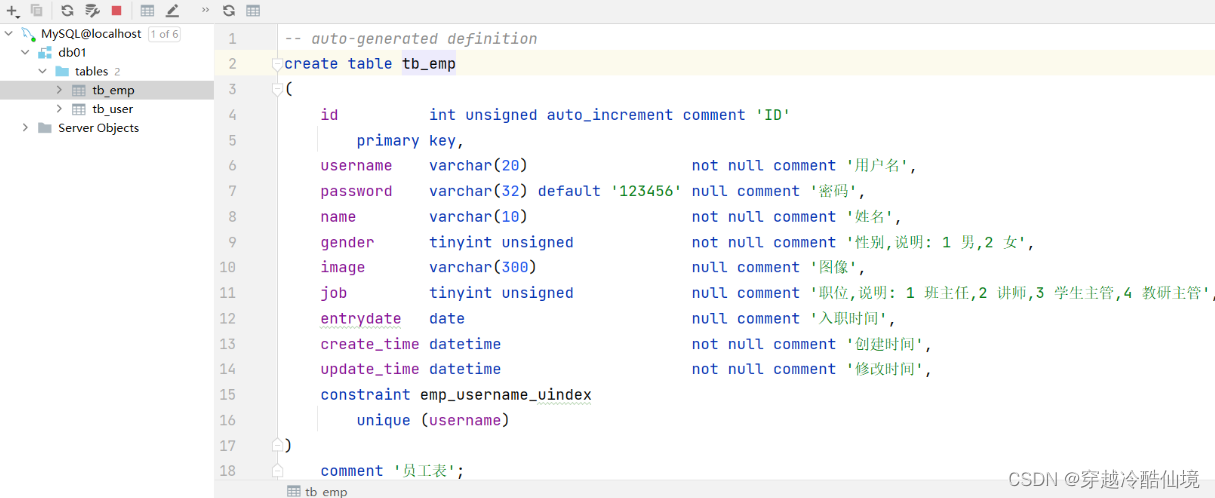The image size is (1215, 498).
Task: Click the New (plus) toolbar icon
Action: tap(13, 11)
